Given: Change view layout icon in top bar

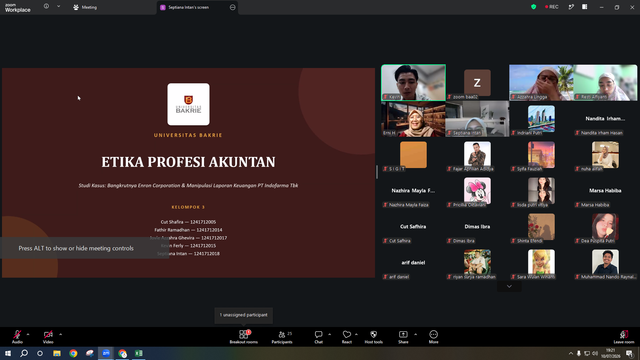Looking at the screenshot, I should tap(584, 7).
